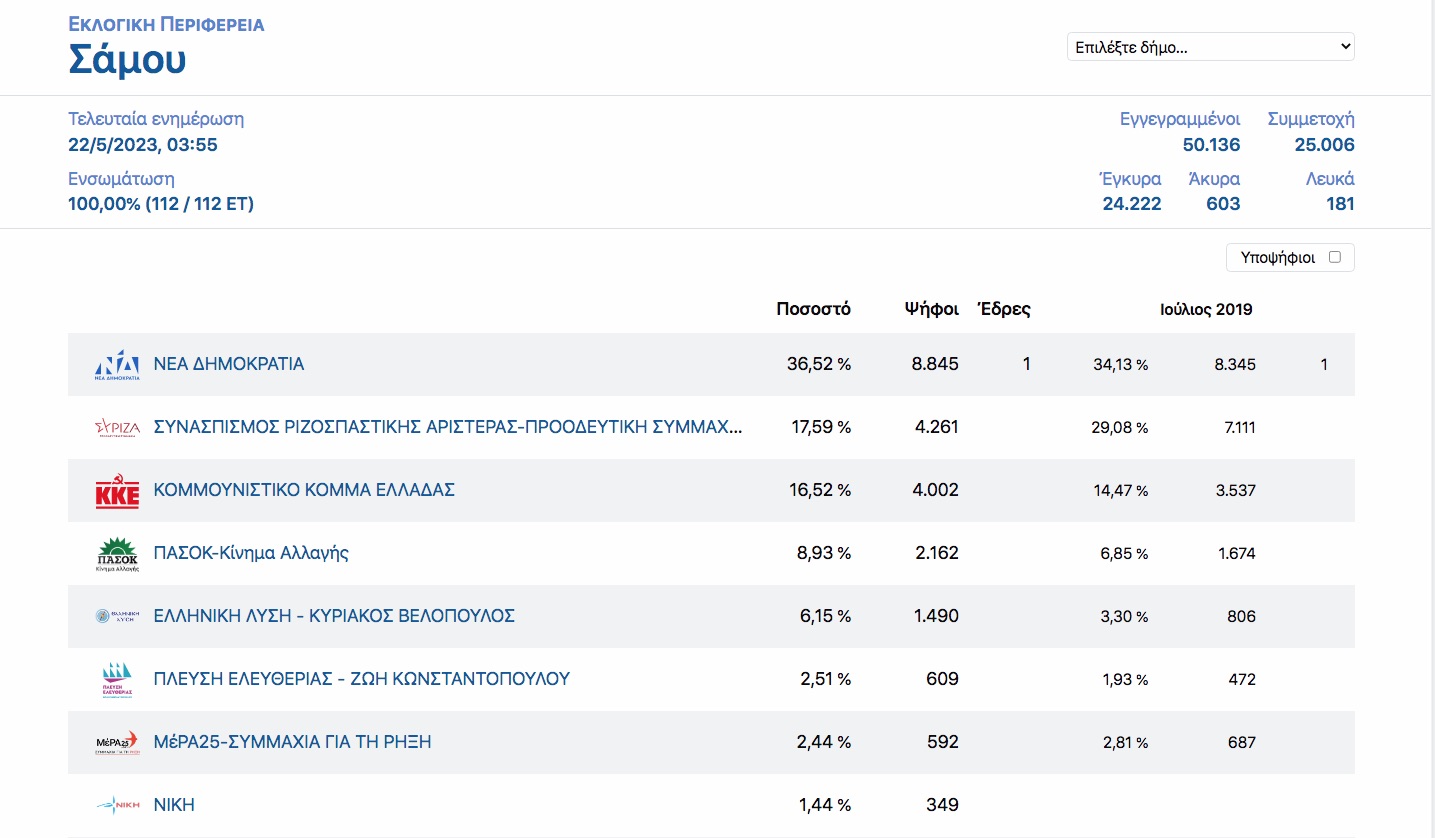Click the Νέα Δημοκρατία party logo
Image resolution: width=1435 pixels, height=838 pixels.
coord(117,365)
